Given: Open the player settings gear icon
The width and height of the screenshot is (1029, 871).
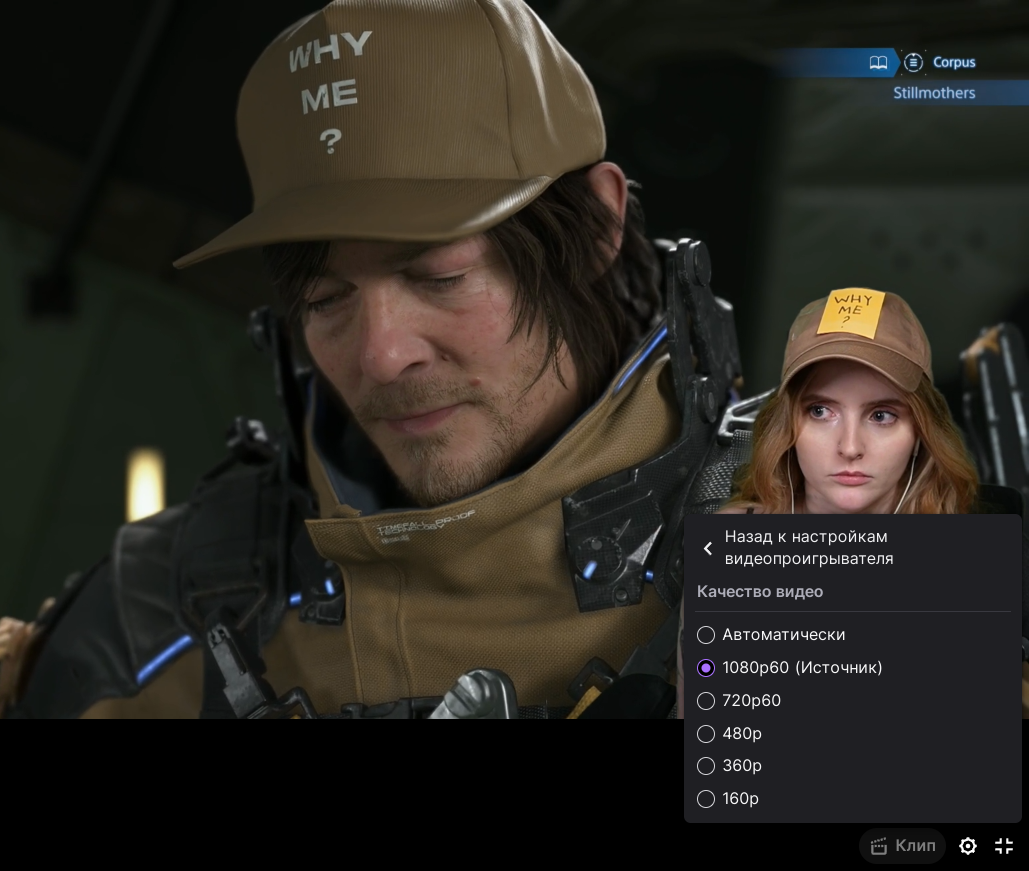Looking at the screenshot, I should pos(967,846).
